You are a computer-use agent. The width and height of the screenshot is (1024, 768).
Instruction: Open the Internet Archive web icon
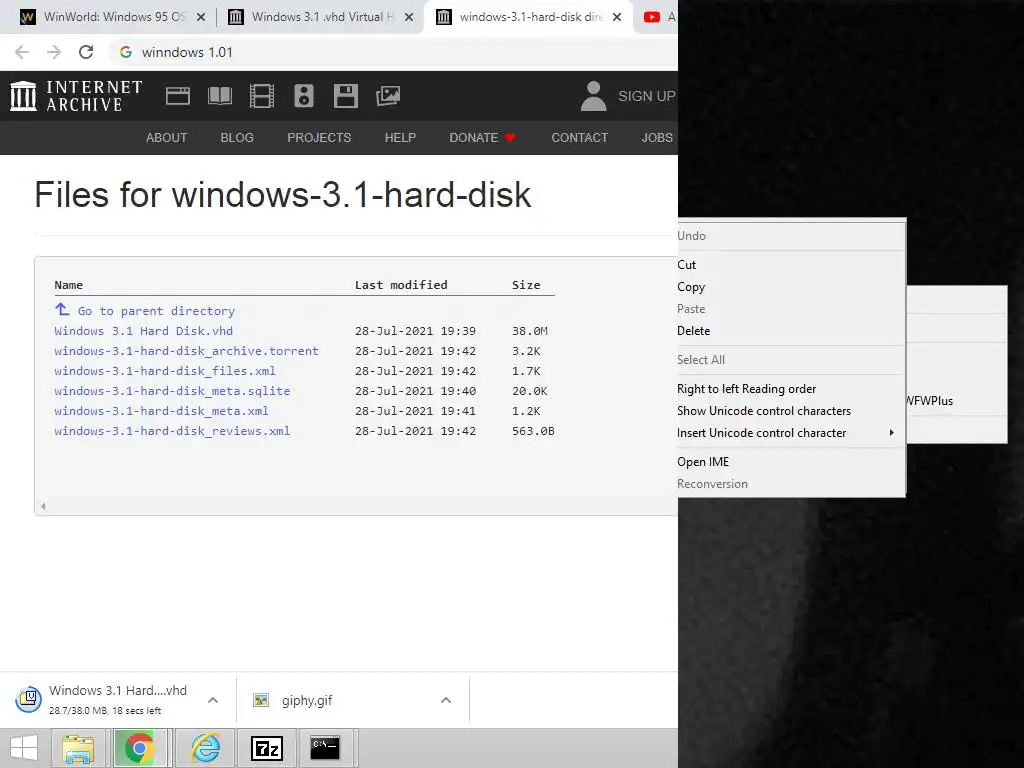178,96
